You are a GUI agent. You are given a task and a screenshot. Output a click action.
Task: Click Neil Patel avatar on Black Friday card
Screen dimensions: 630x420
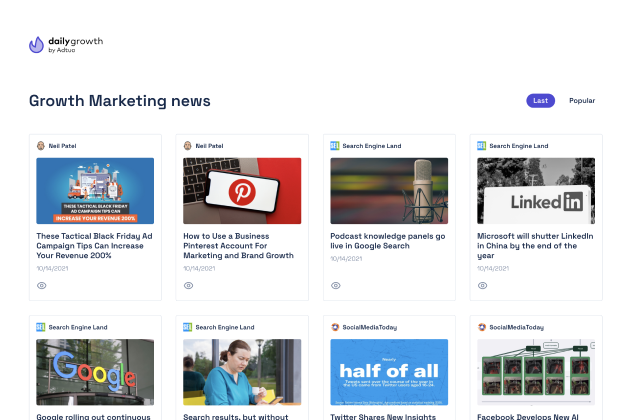pyautogui.click(x=41, y=145)
